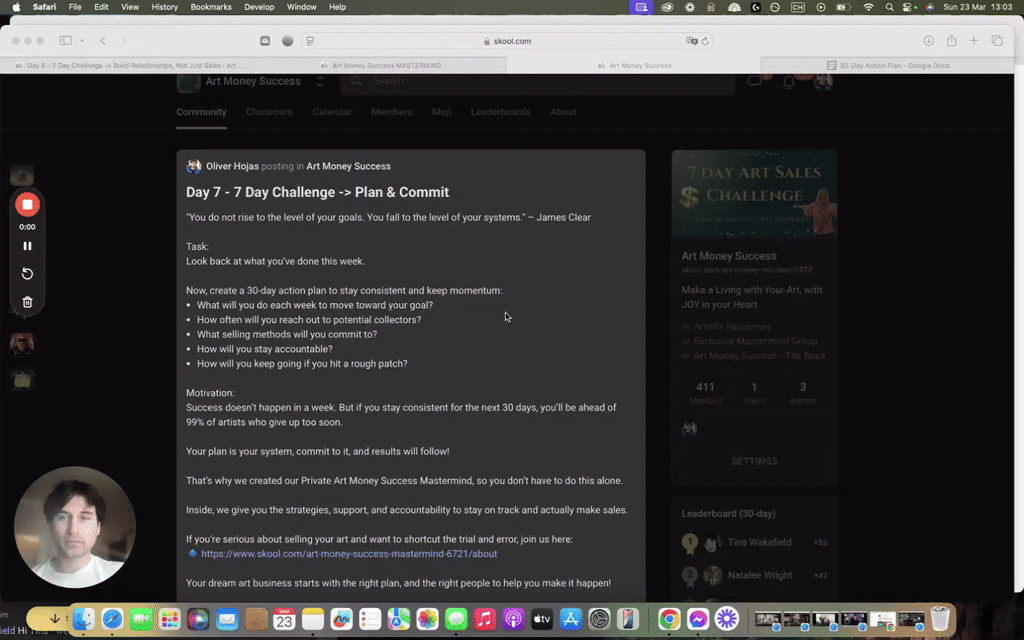The width and height of the screenshot is (1024, 640).
Task: Open the About tab
Action: pyautogui.click(x=563, y=112)
